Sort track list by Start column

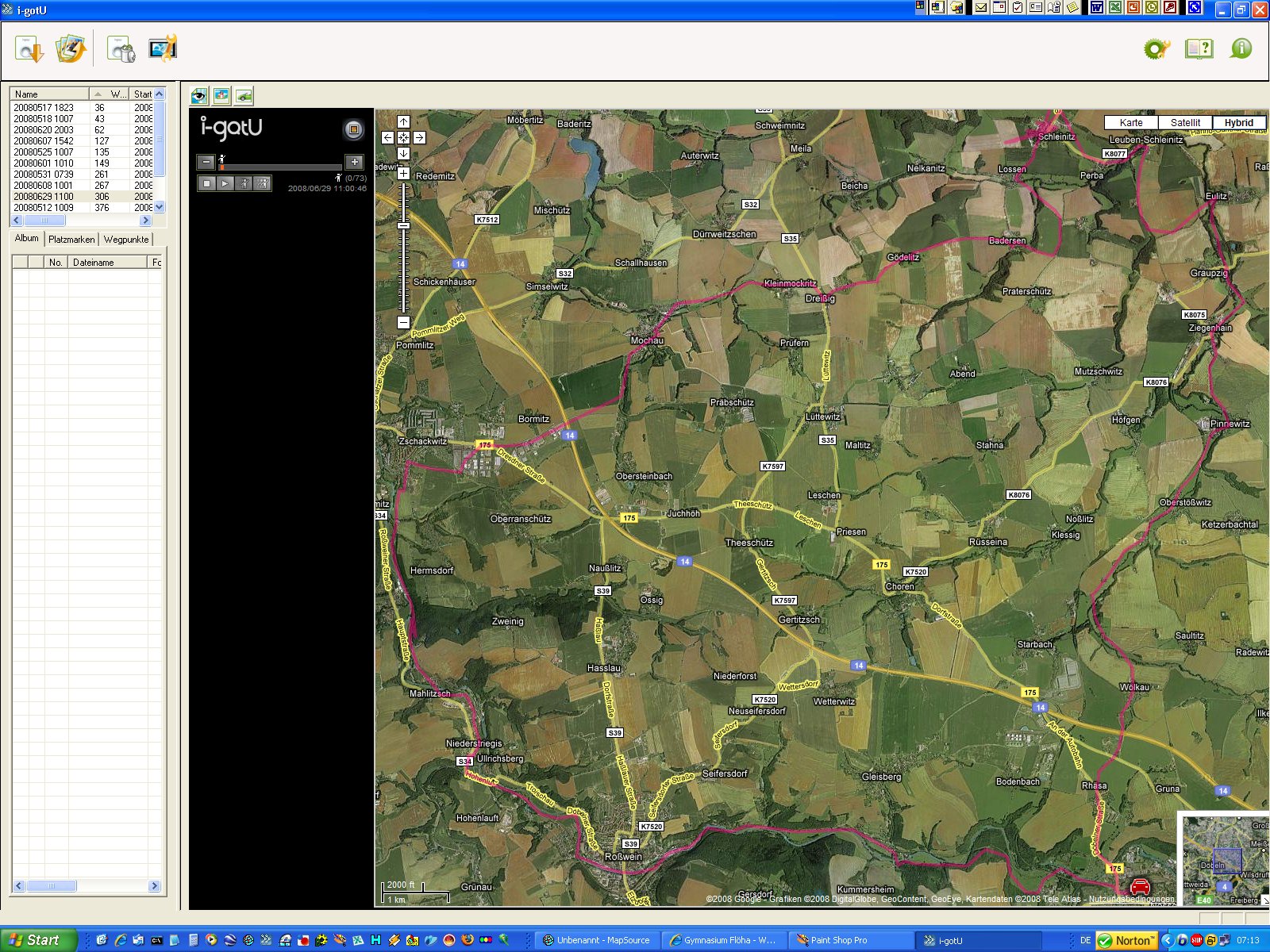[x=141, y=94]
